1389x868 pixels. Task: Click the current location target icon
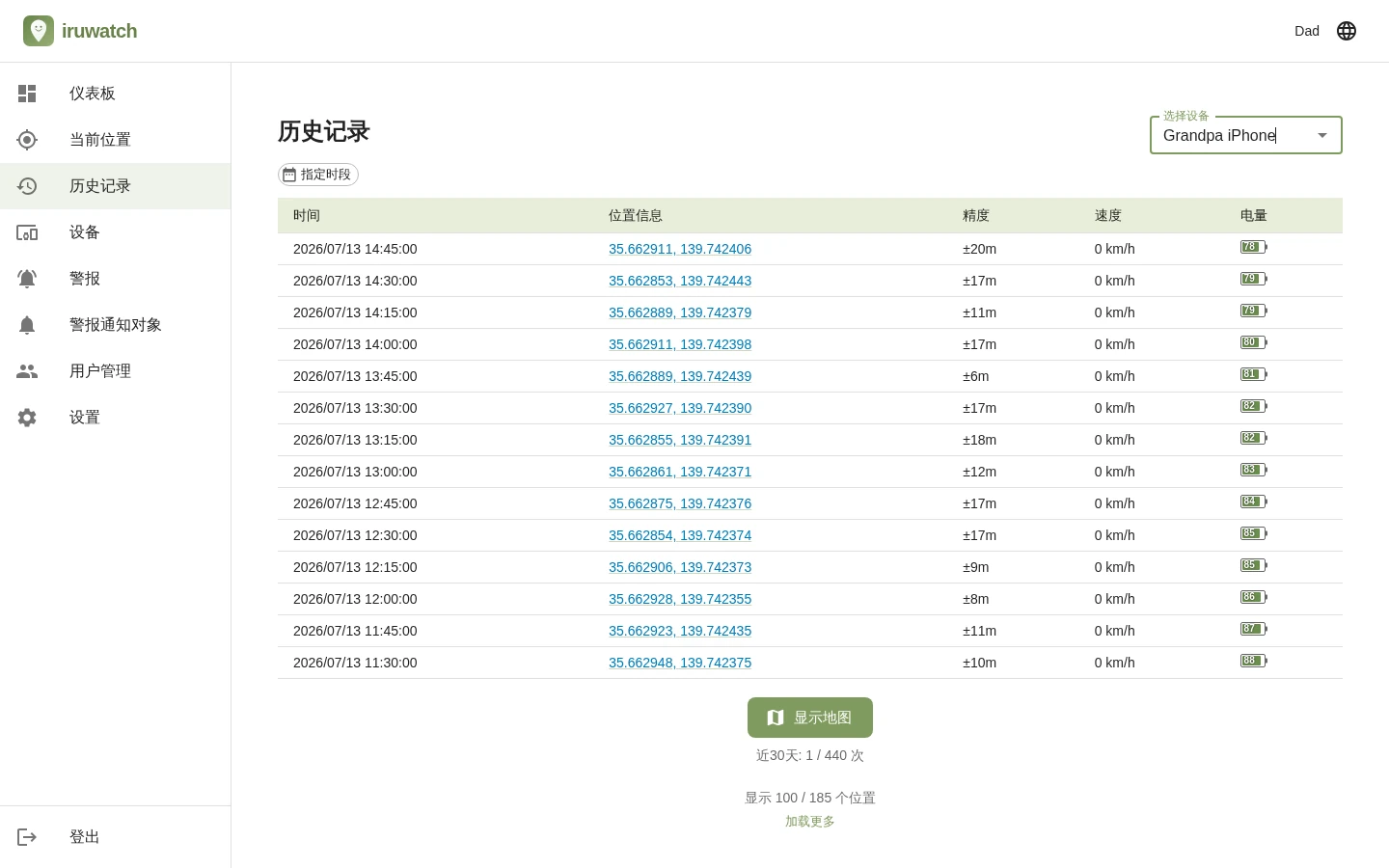(x=27, y=140)
